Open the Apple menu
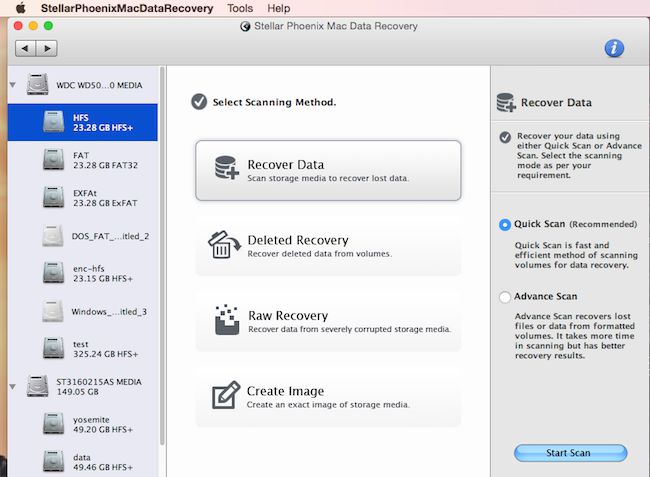Image resolution: width=650 pixels, height=477 pixels. point(20,8)
